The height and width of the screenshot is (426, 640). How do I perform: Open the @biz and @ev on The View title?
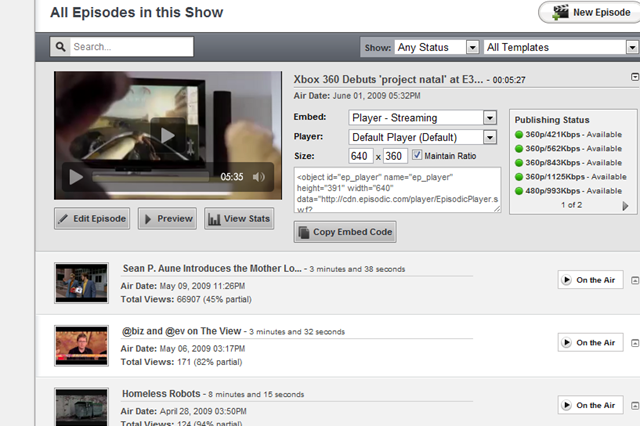(182, 331)
